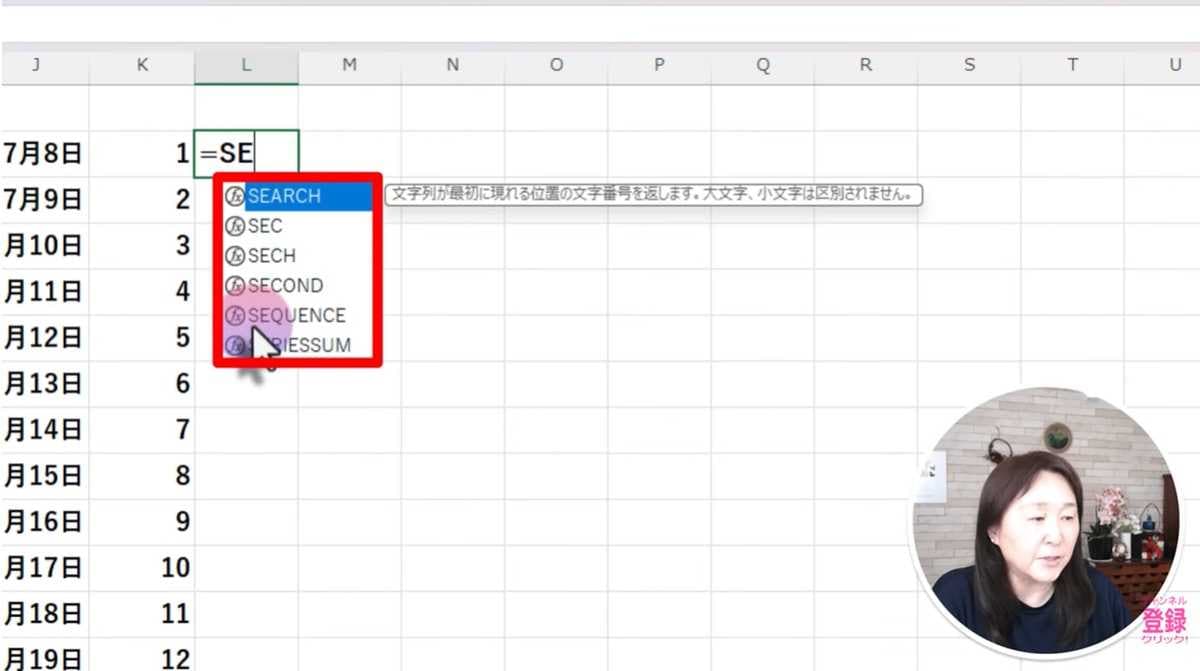Click the cell being edited containing =SE

coord(246,154)
